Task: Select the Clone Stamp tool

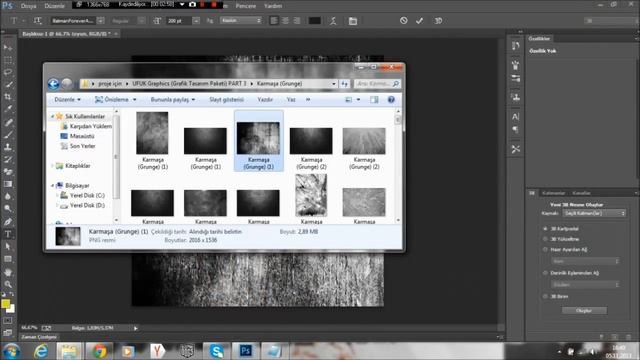Action: pos(8,147)
